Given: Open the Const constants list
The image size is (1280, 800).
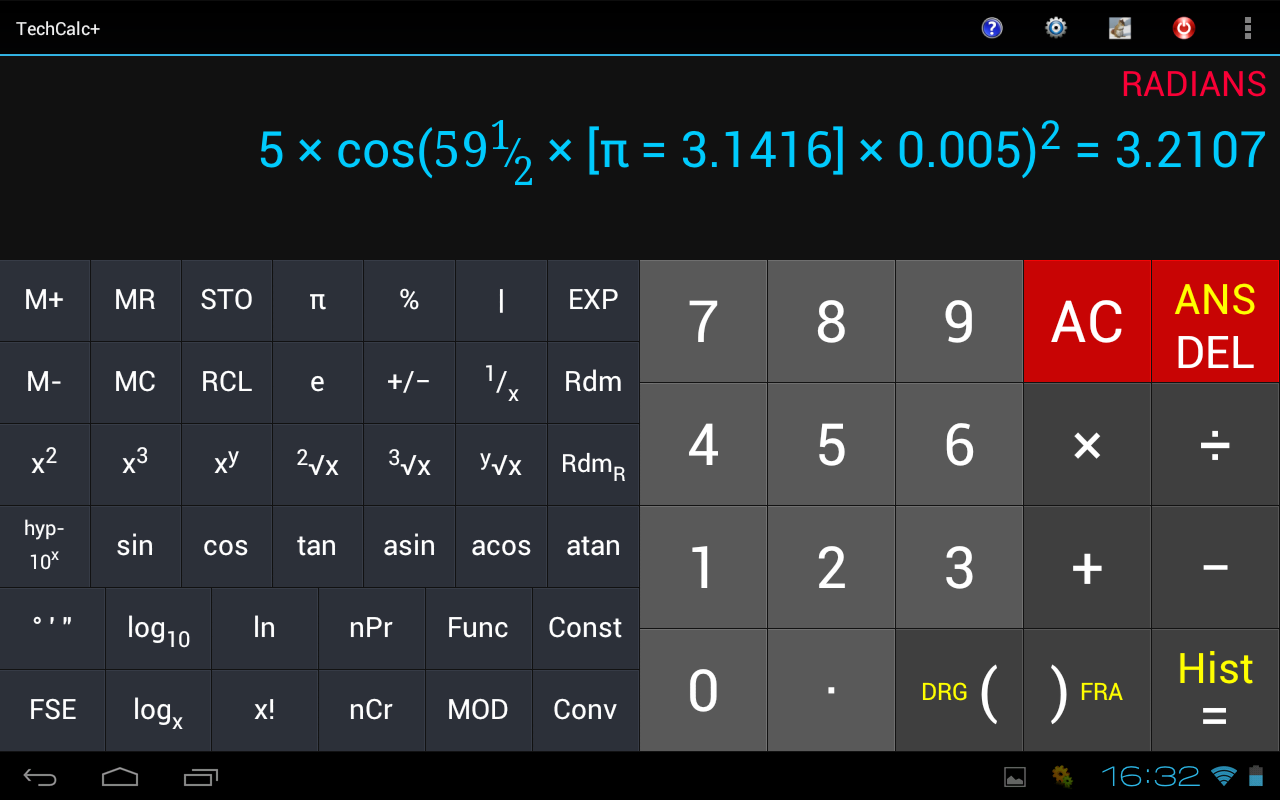Looking at the screenshot, I should click(x=585, y=627).
